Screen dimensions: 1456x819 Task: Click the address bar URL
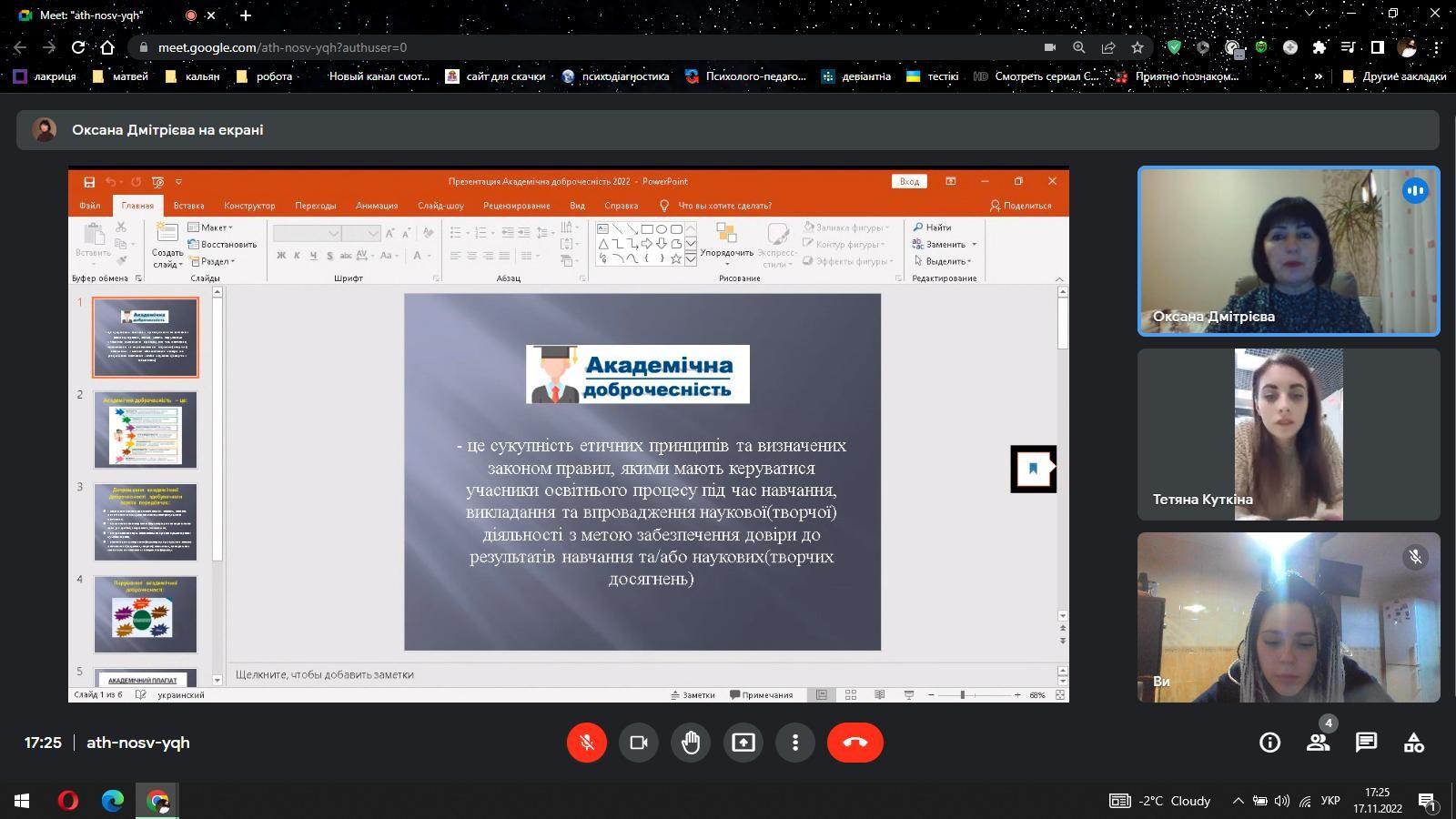point(282,47)
